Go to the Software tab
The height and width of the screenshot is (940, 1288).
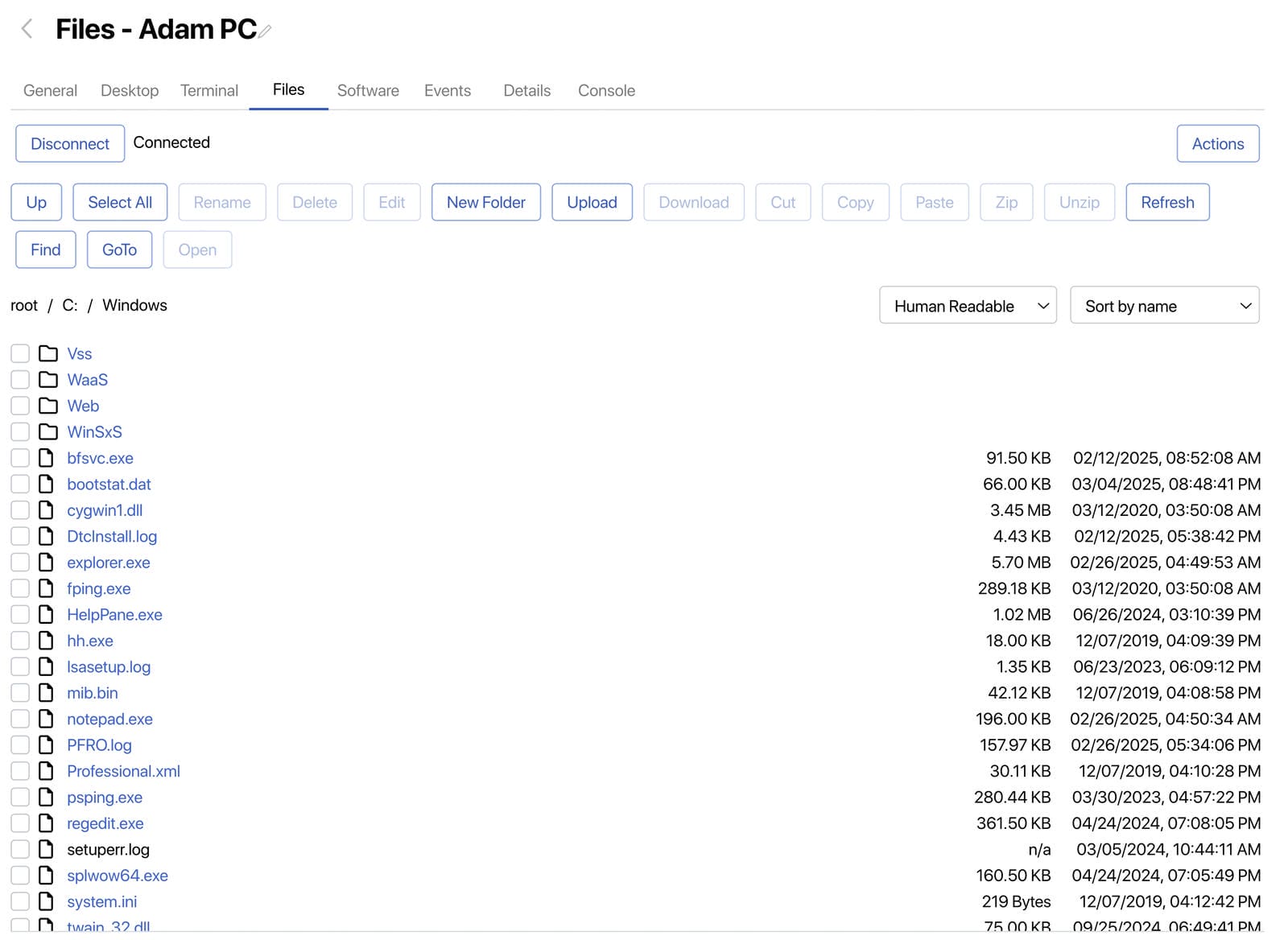[368, 90]
